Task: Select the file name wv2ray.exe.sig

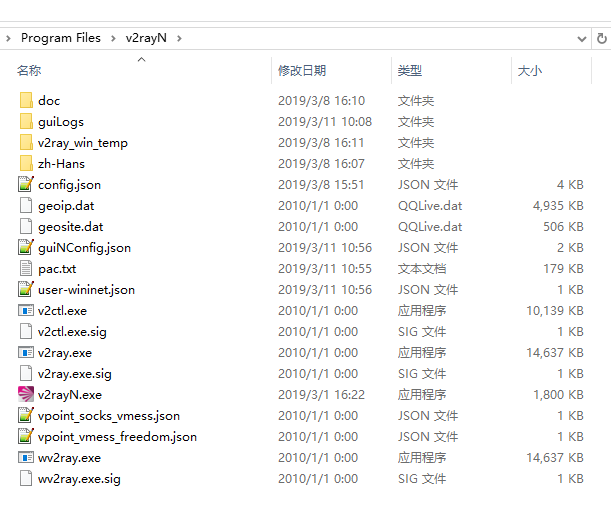Action: click(79, 479)
